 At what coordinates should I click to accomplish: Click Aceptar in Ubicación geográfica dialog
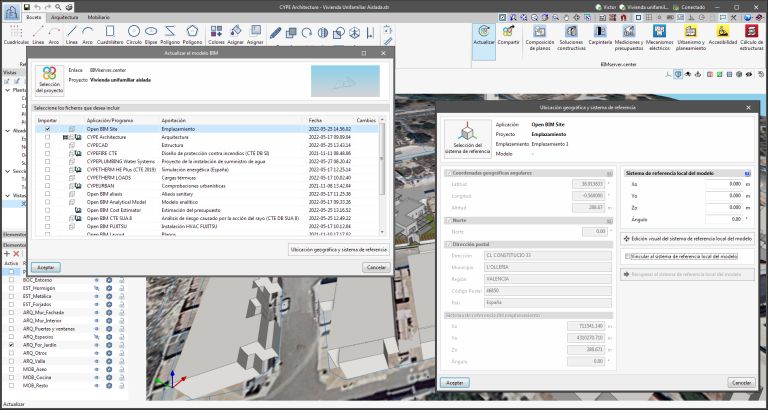coord(455,383)
